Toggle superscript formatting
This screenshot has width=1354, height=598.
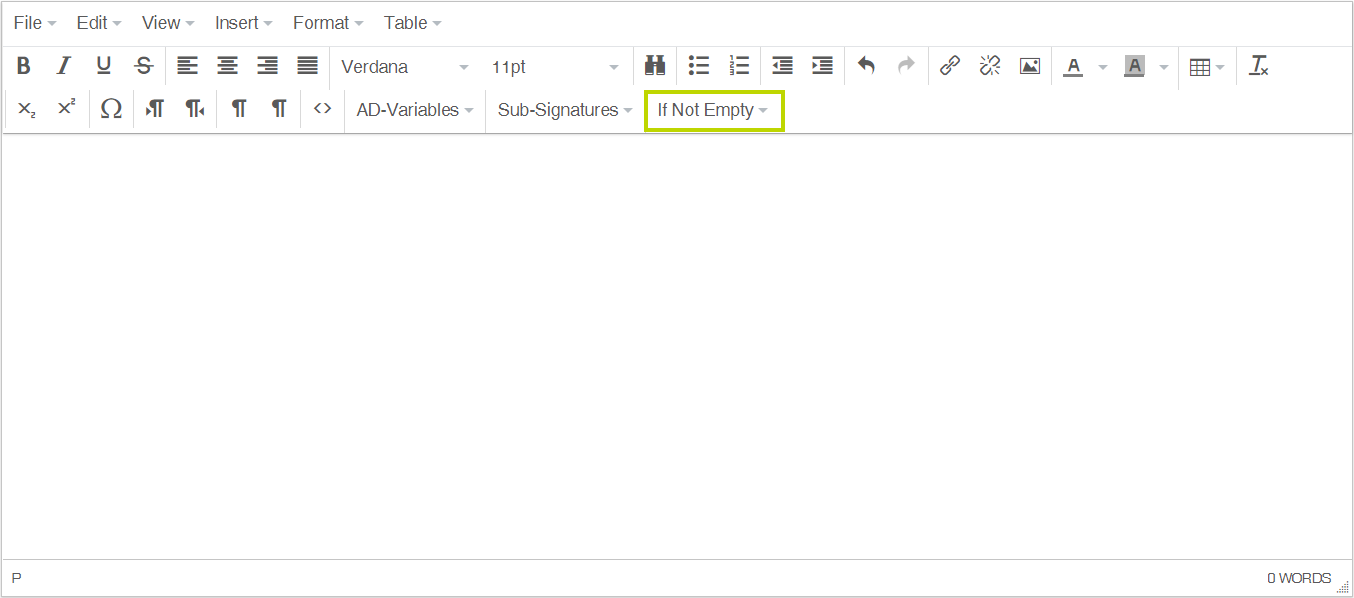(x=67, y=109)
